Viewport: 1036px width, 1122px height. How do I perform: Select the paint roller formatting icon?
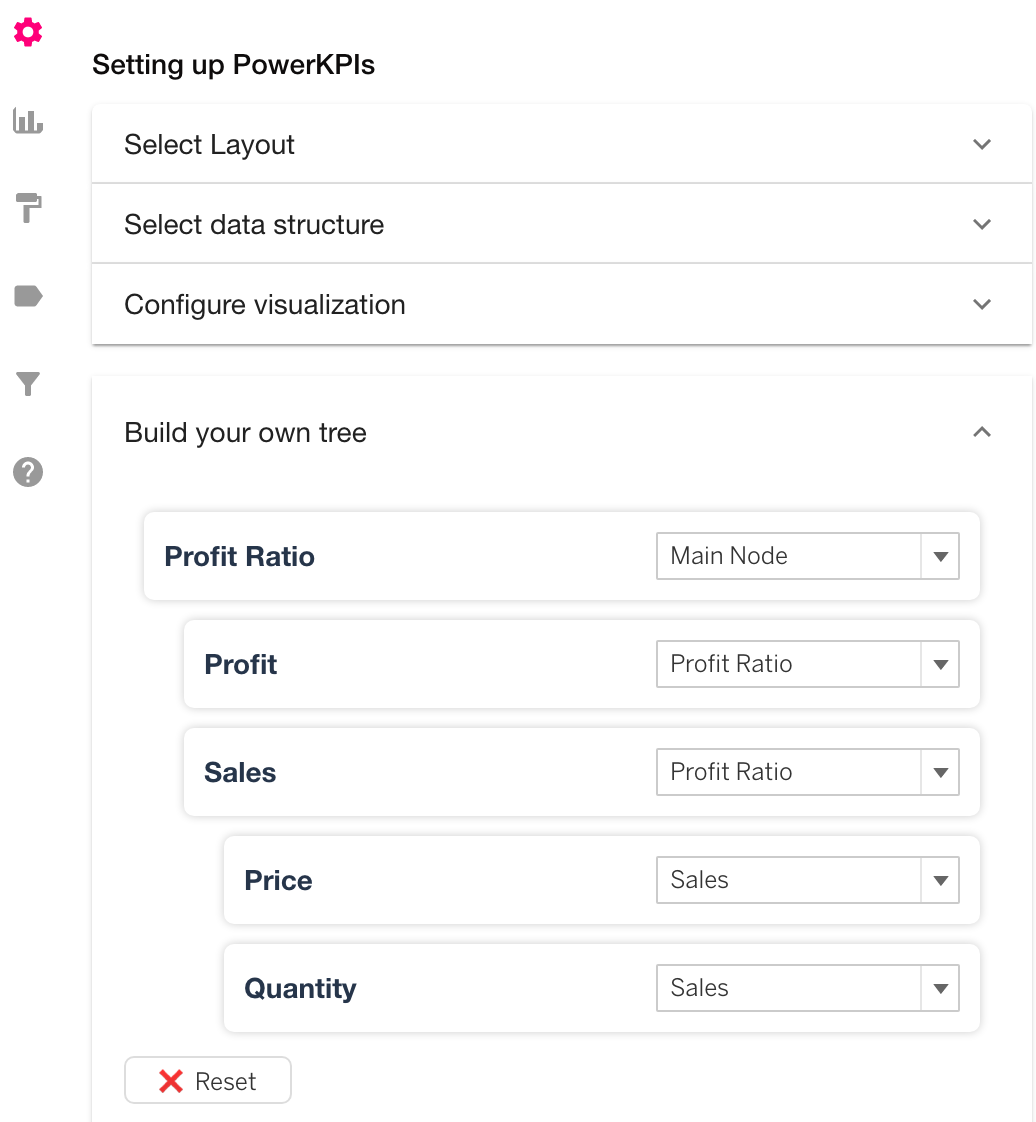pyautogui.click(x=28, y=208)
